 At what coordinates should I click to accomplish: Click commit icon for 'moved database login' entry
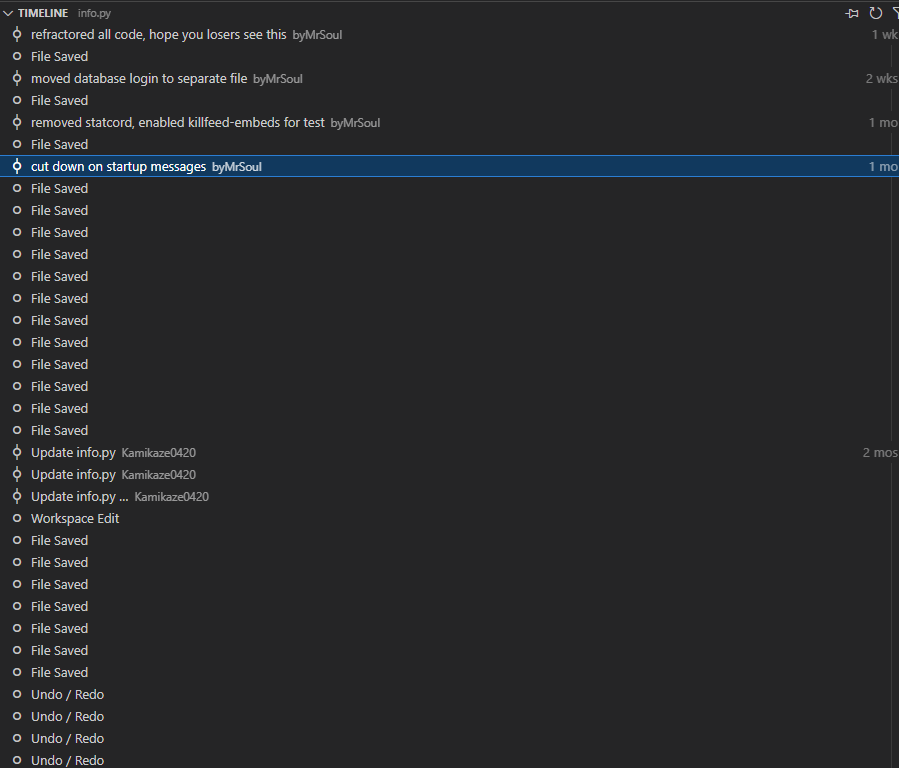pyautogui.click(x=17, y=79)
